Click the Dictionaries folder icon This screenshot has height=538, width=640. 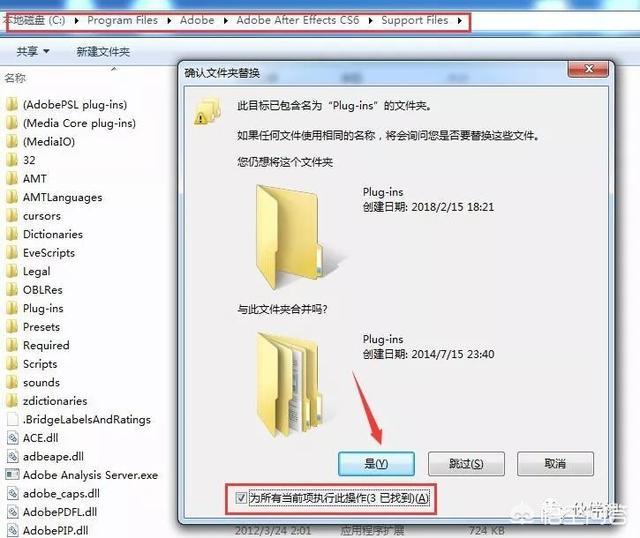pos(12,234)
